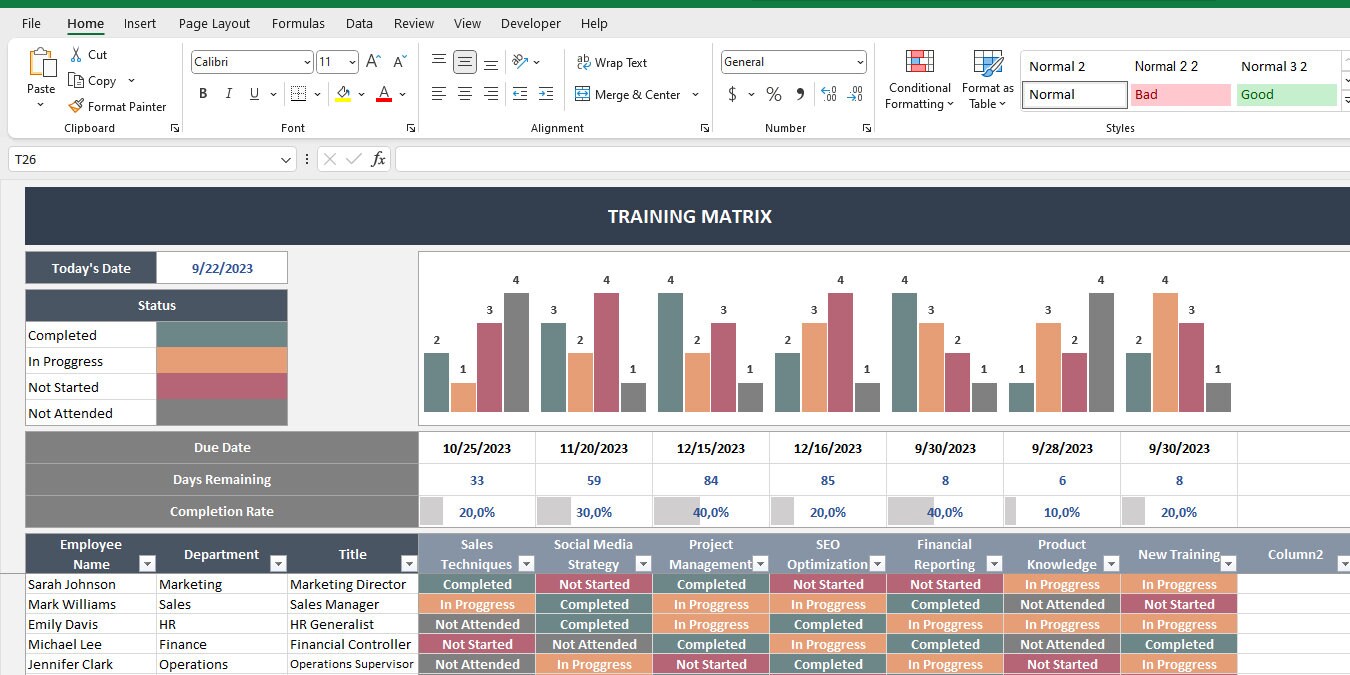This screenshot has height=675, width=1350.
Task: Click inside the formula bar
Action: (x=872, y=159)
